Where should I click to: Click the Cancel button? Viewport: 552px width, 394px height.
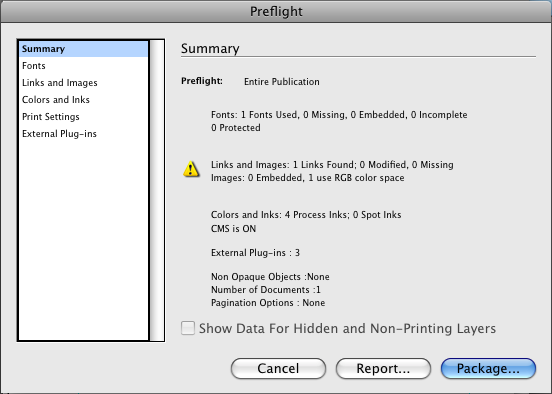pyautogui.click(x=278, y=369)
